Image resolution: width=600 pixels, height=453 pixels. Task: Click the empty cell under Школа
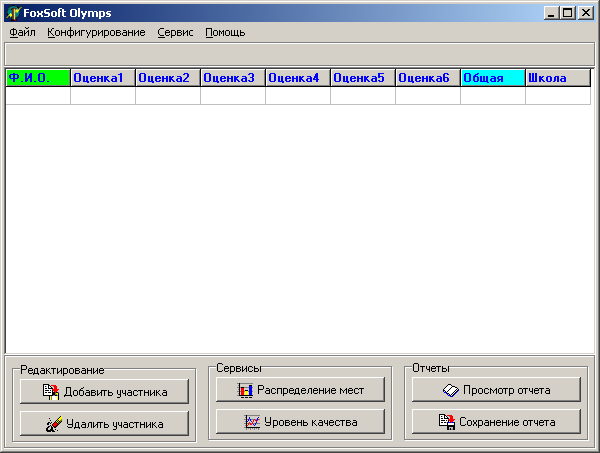558,96
